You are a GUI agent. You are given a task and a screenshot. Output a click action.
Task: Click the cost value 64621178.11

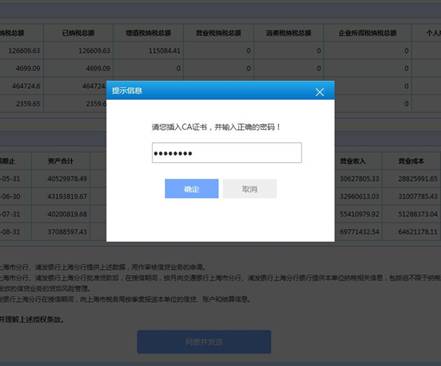[x=418, y=232]
